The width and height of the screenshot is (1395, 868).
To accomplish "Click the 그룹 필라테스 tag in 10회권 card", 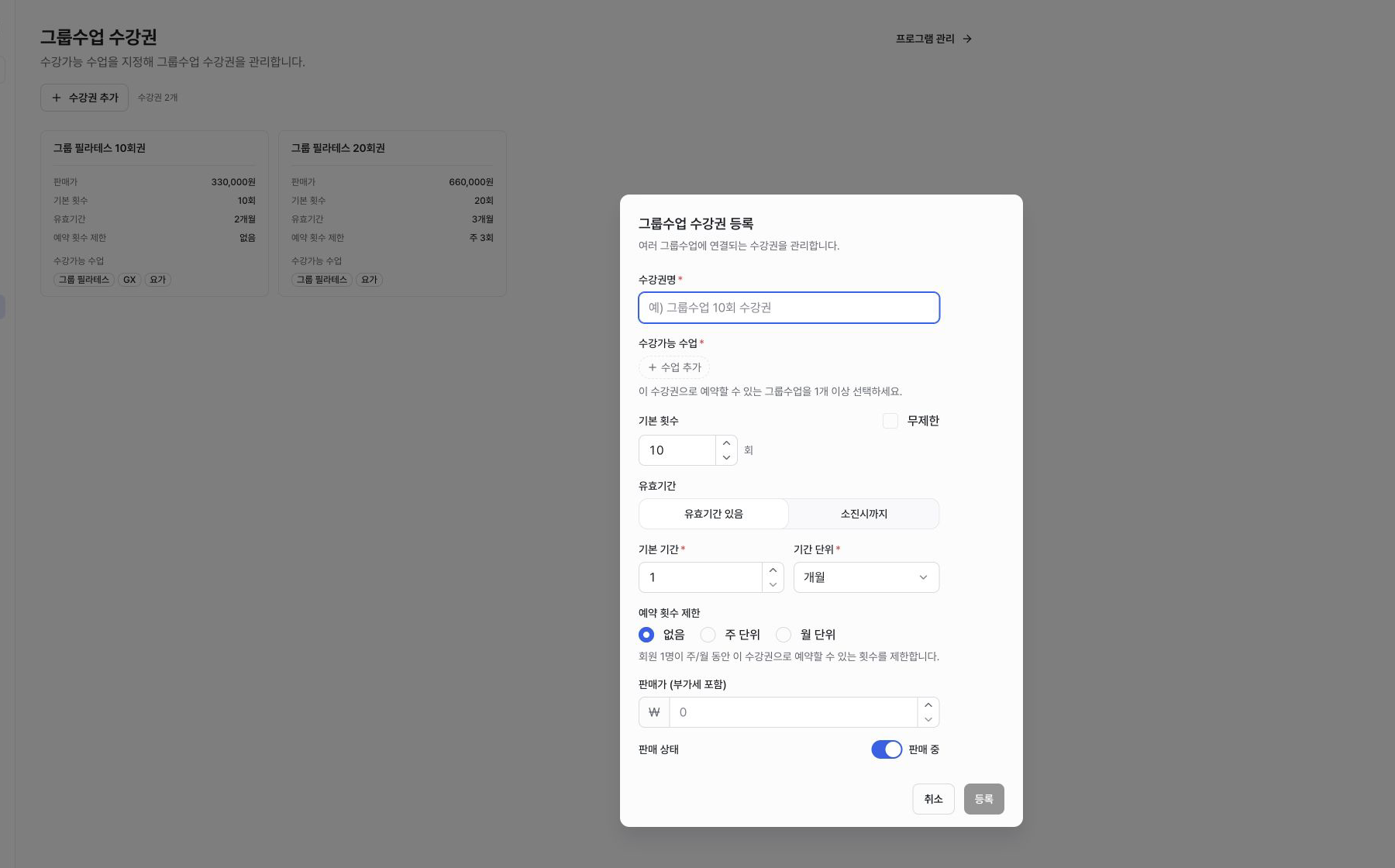I will coord(84,280).
